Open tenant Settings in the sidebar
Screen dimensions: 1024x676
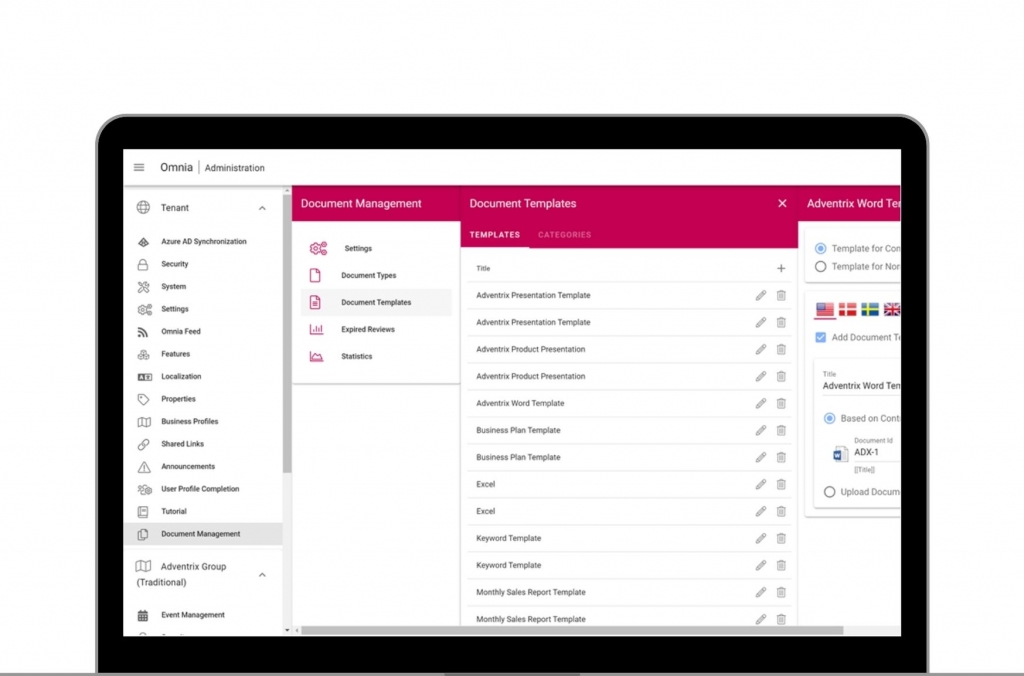(203, 309)
